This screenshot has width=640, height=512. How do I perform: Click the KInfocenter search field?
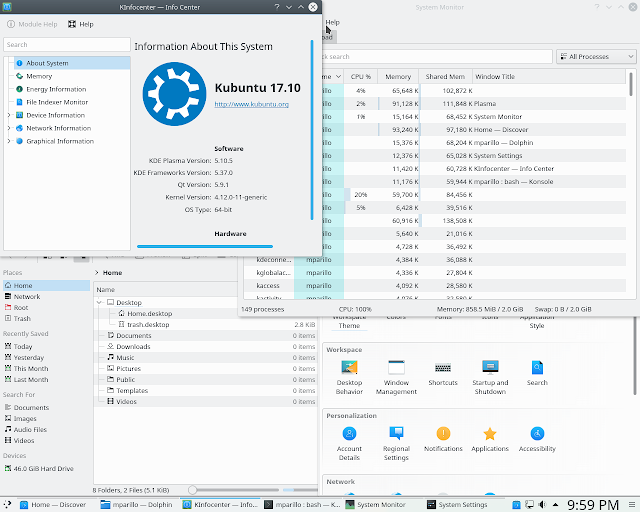67,45
